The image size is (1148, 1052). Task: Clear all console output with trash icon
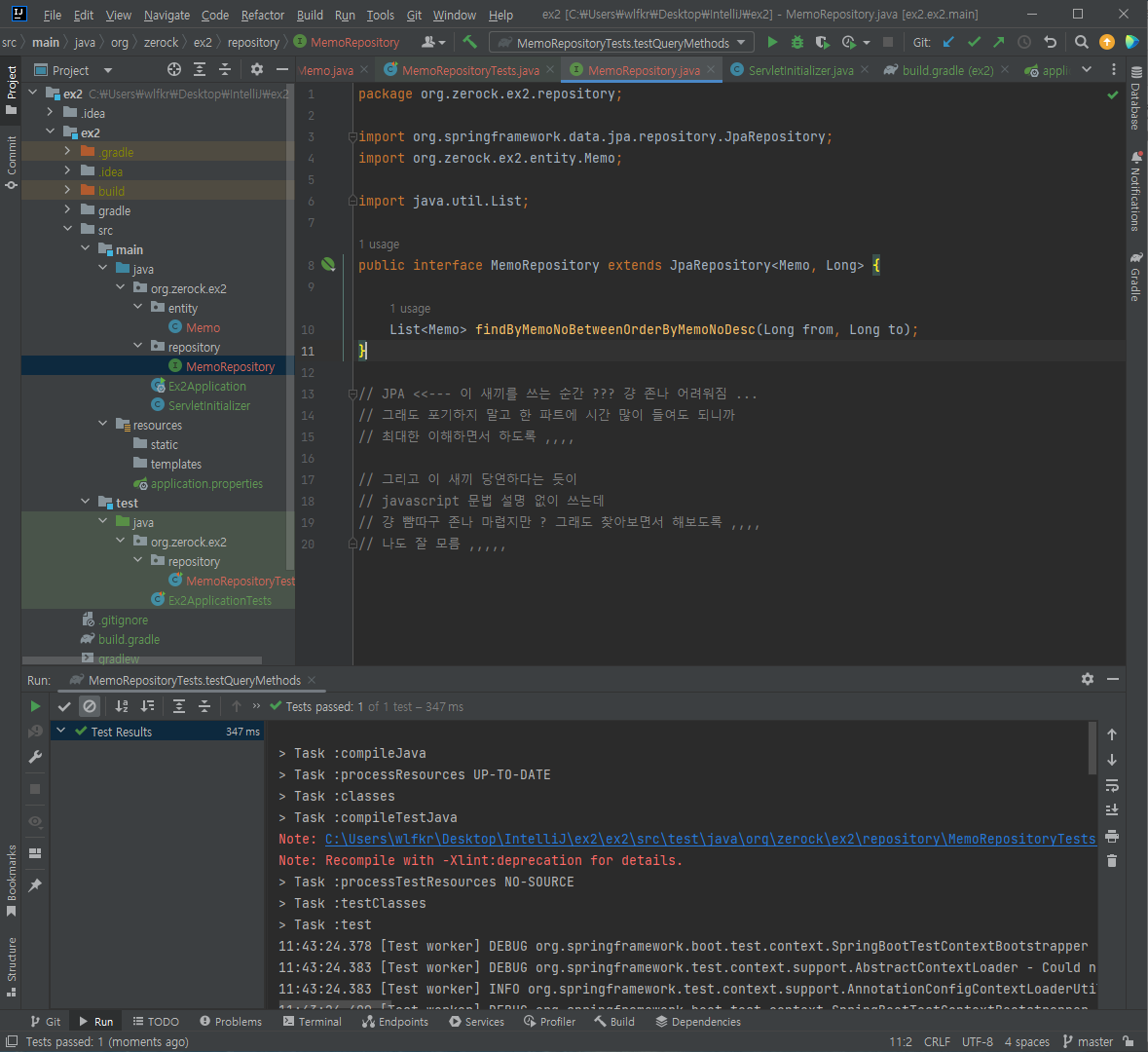tap(1112, 861)
